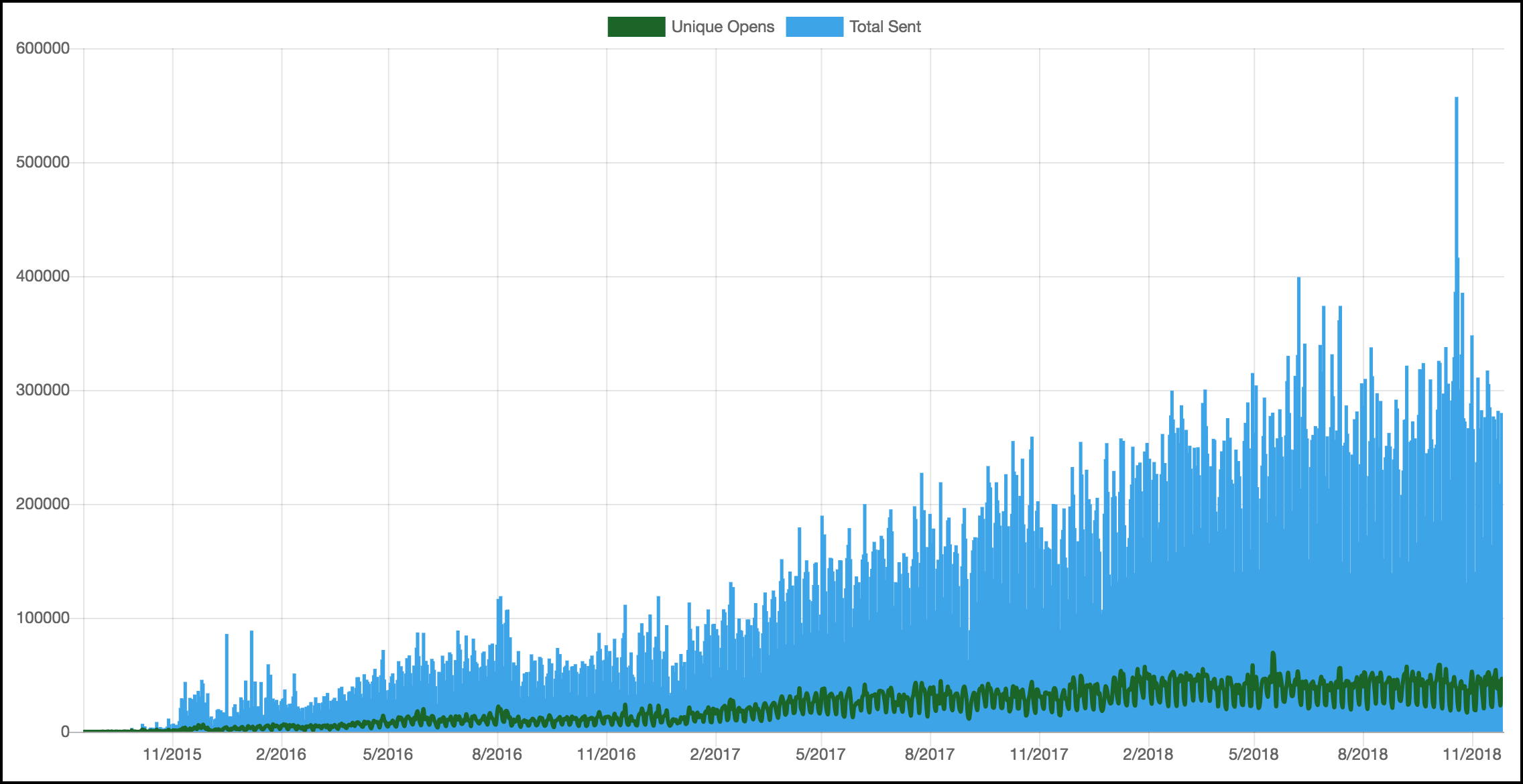1523x784 pixels.
Task: Click the 8/2016 x-axis label
Action: click(x=497, y=755)
